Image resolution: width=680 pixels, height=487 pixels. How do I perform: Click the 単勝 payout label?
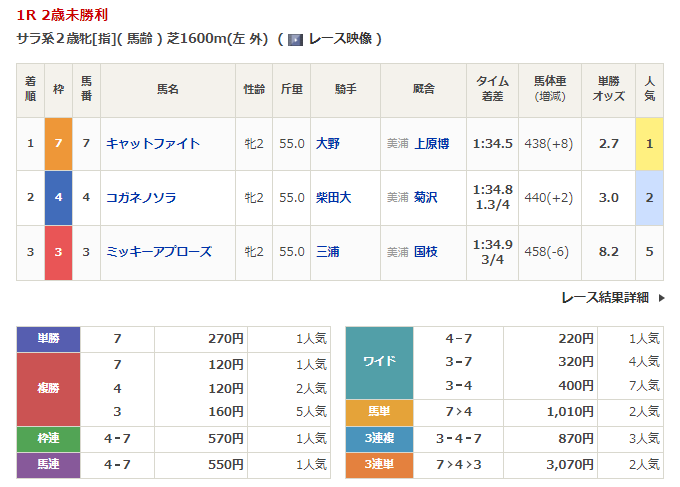(48, 339)
